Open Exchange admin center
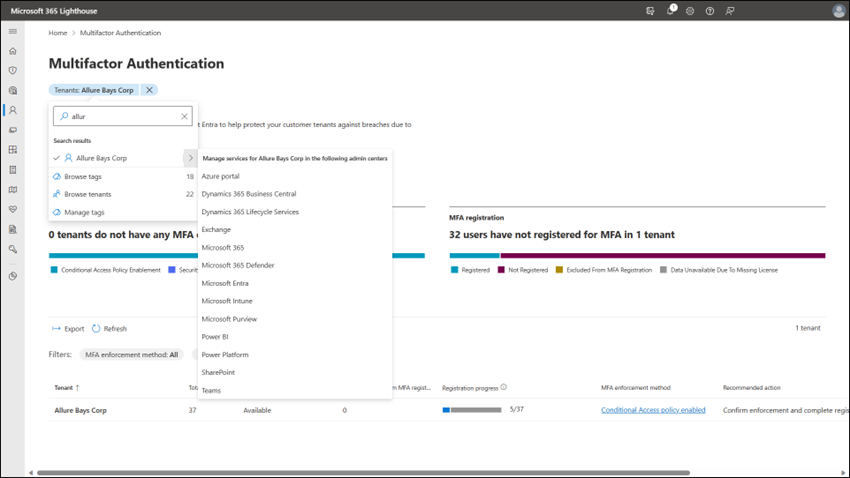This screenshot has width=850, height=478. (x=216, y=230)
